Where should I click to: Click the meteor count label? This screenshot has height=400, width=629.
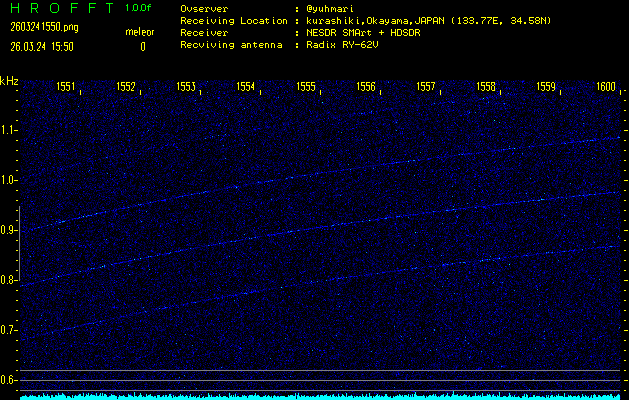[x=140, y=32]
